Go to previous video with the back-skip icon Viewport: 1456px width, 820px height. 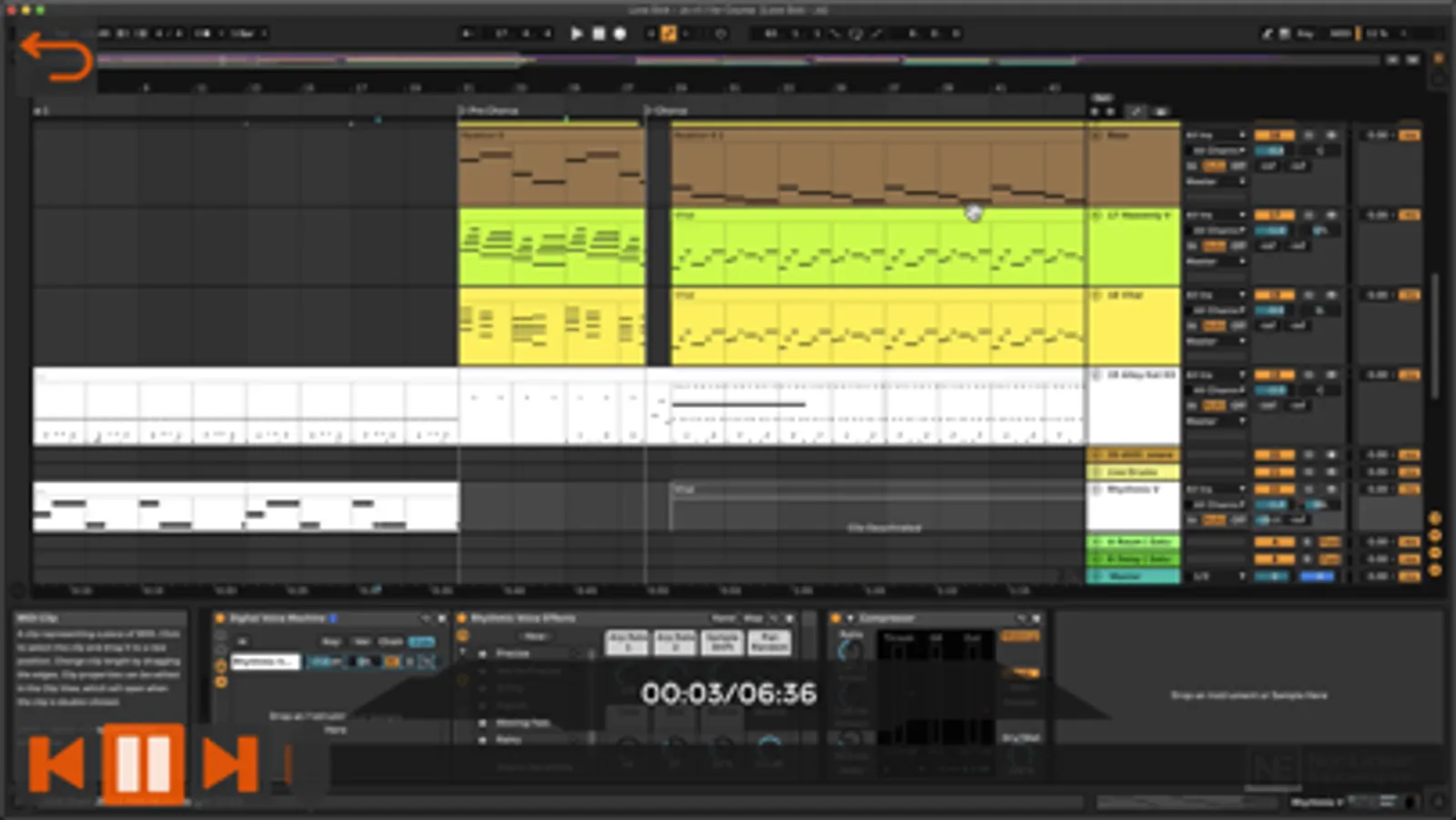tap(56, 764)
